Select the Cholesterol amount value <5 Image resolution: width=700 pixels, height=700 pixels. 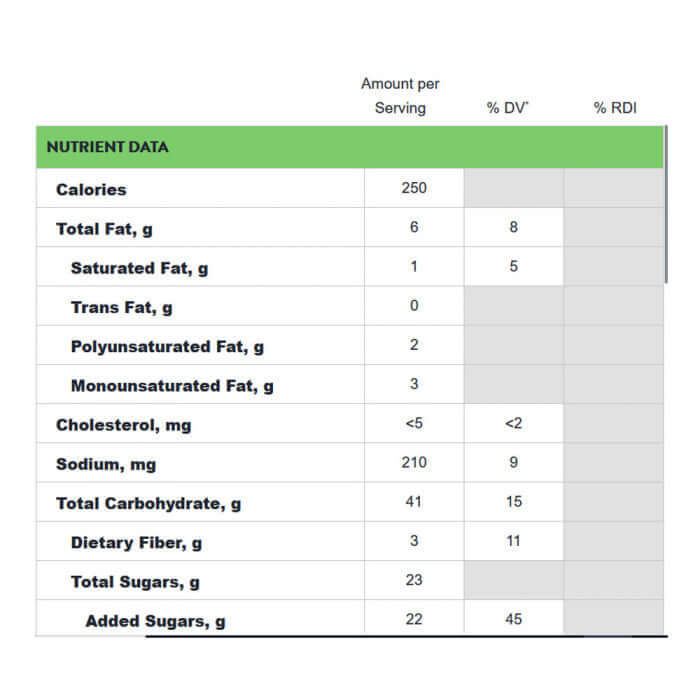[x=414, y=423]
